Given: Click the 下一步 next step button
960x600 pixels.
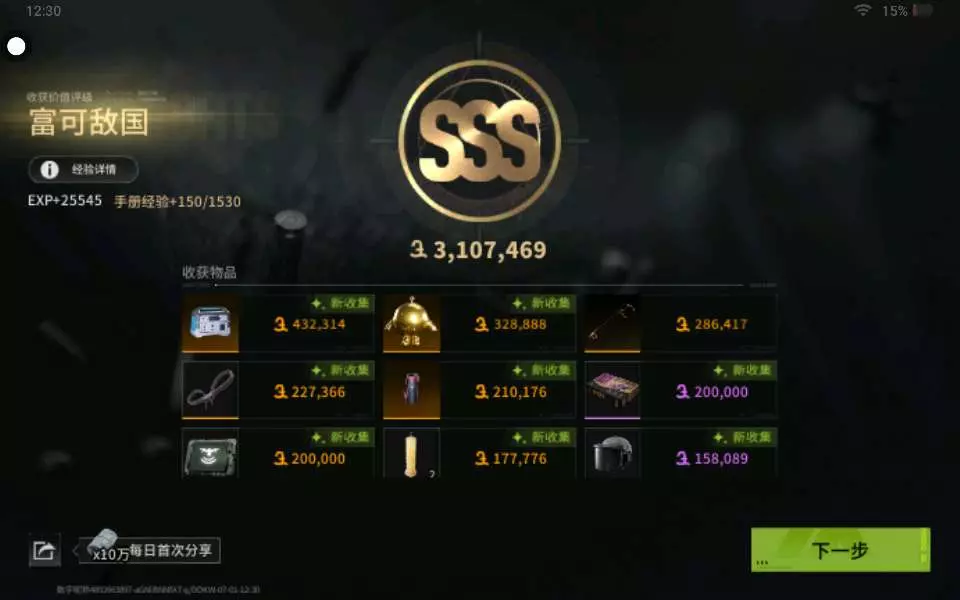Looking at the screenshot, I should click(840, 550).
